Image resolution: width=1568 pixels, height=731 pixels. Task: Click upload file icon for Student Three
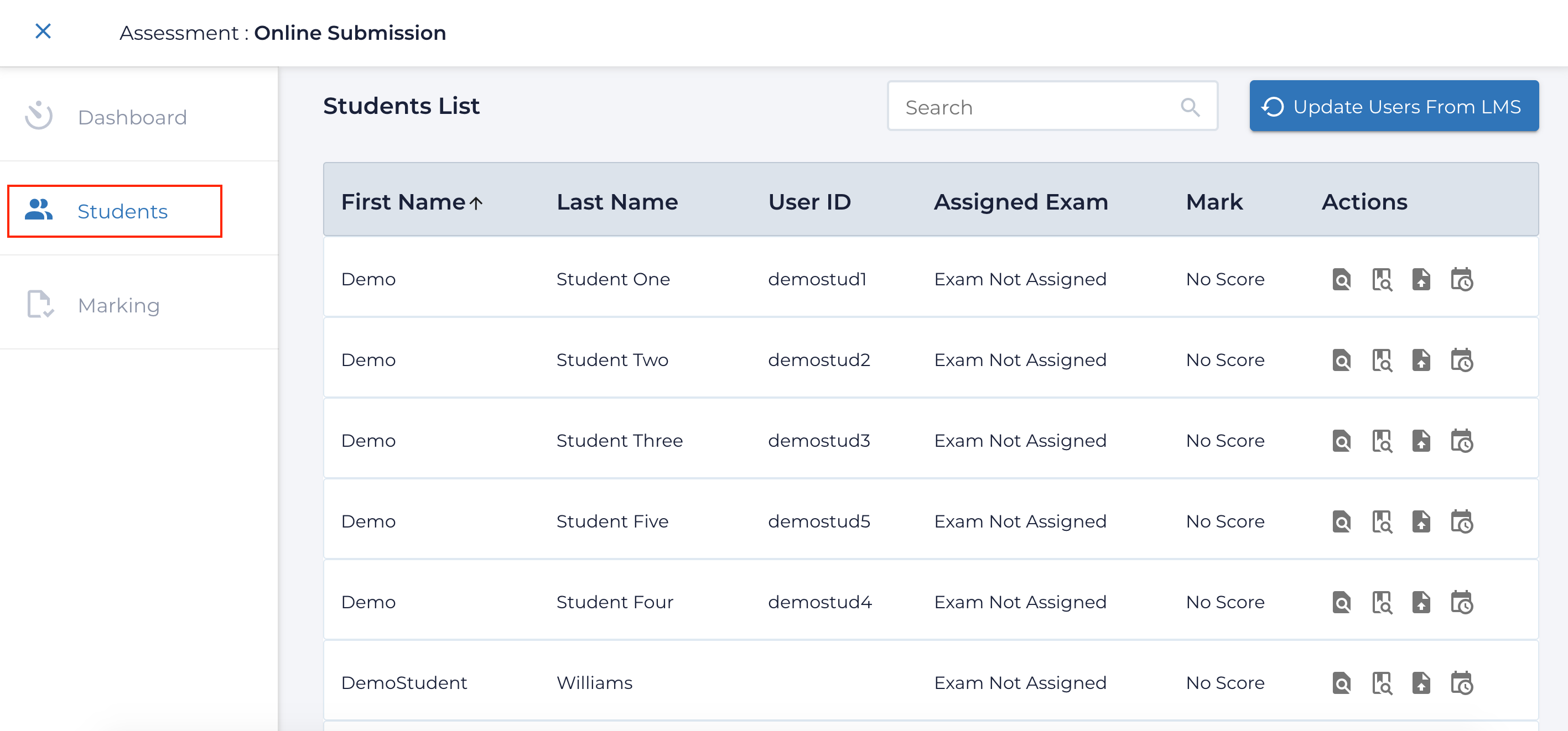(x=1421, y=441)
